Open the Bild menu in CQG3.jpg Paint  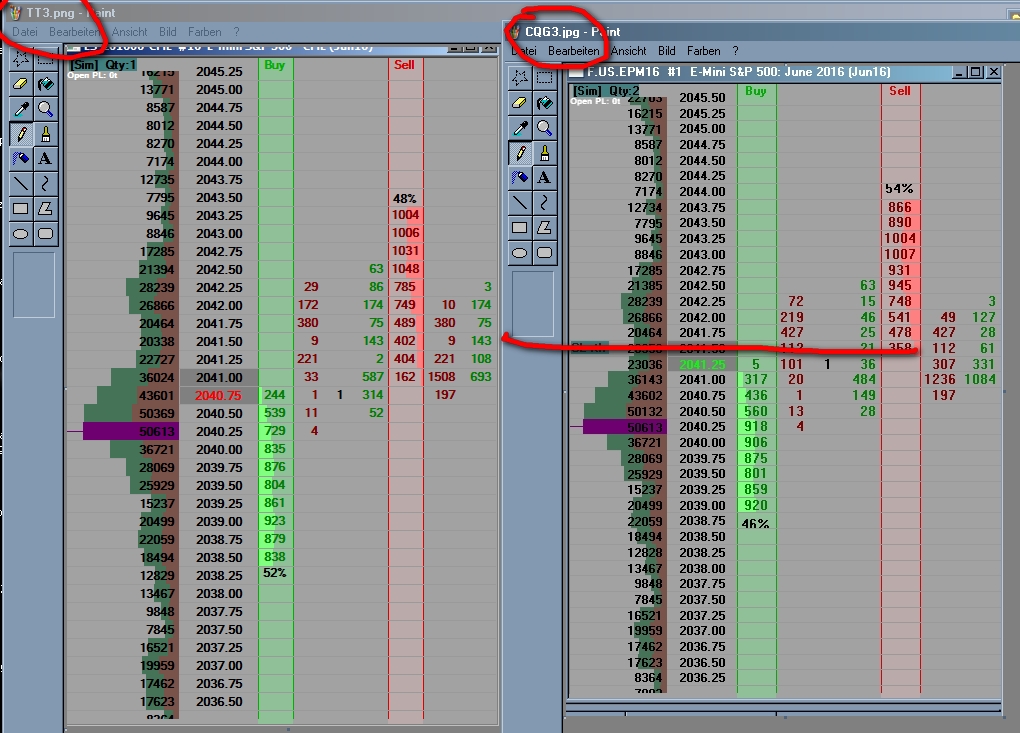click(x=667, y=51)
